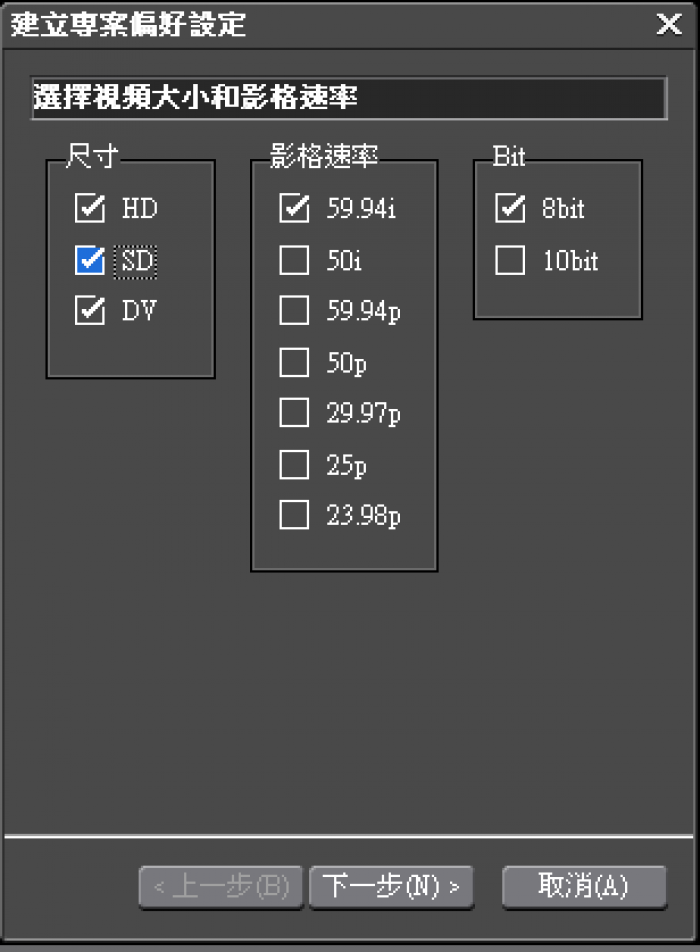Click the 選擇視頻大小和影格速率 header field

click(348, 98)
